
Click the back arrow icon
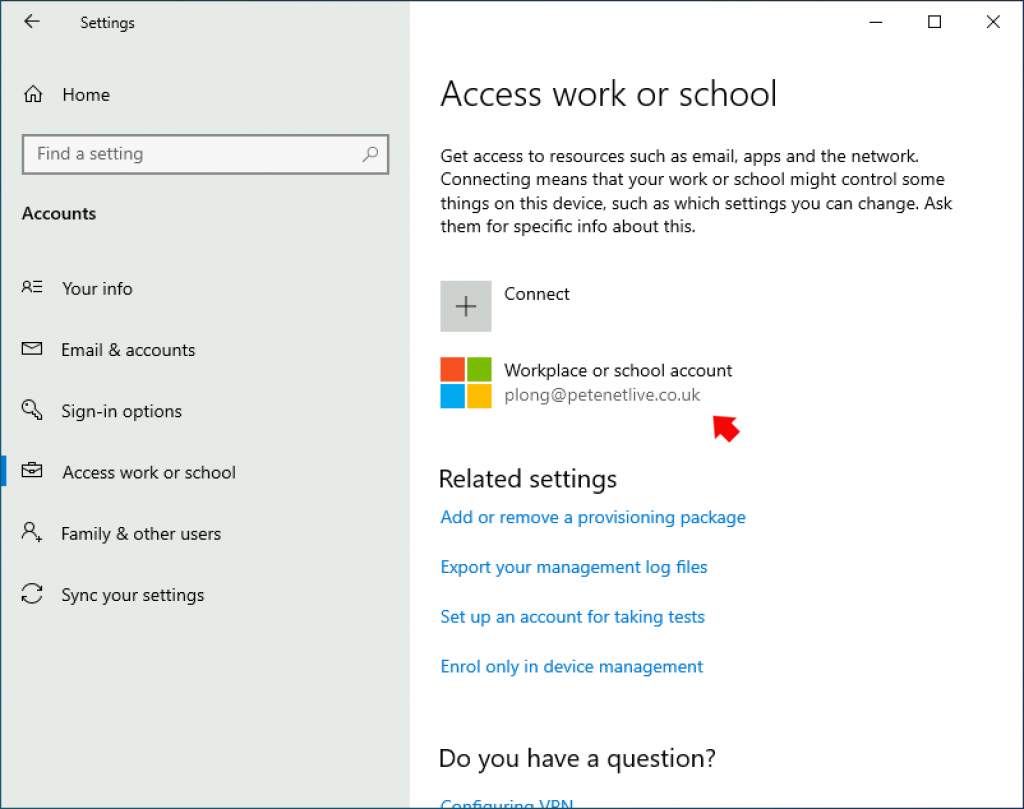click(32, 22)
